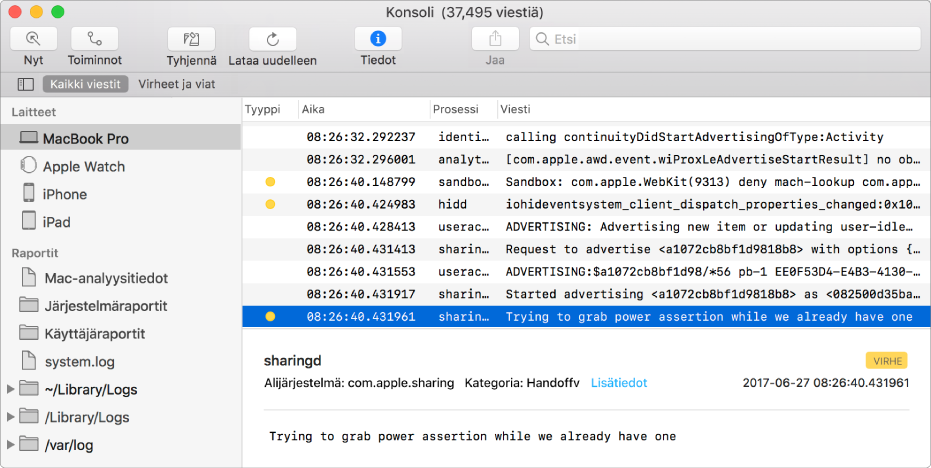Open the Lisätiedot link
Screen dimensions: 931x468
(x=619, y=383)
